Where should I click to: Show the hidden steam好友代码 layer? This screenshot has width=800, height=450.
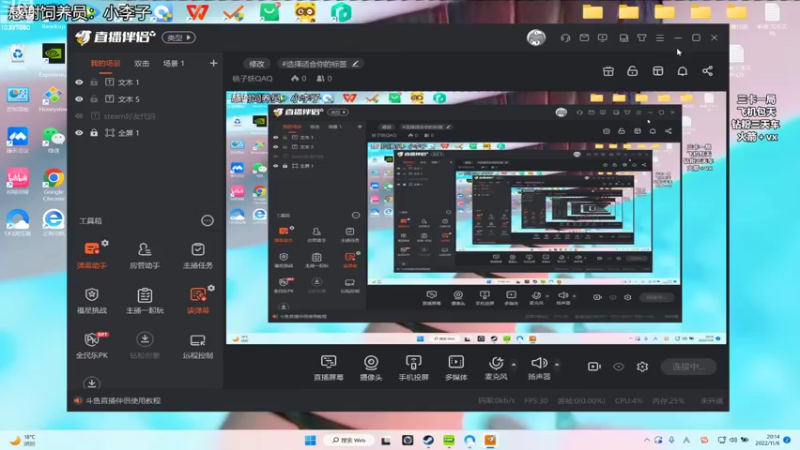pyautogui.click(x=79, y=116)
